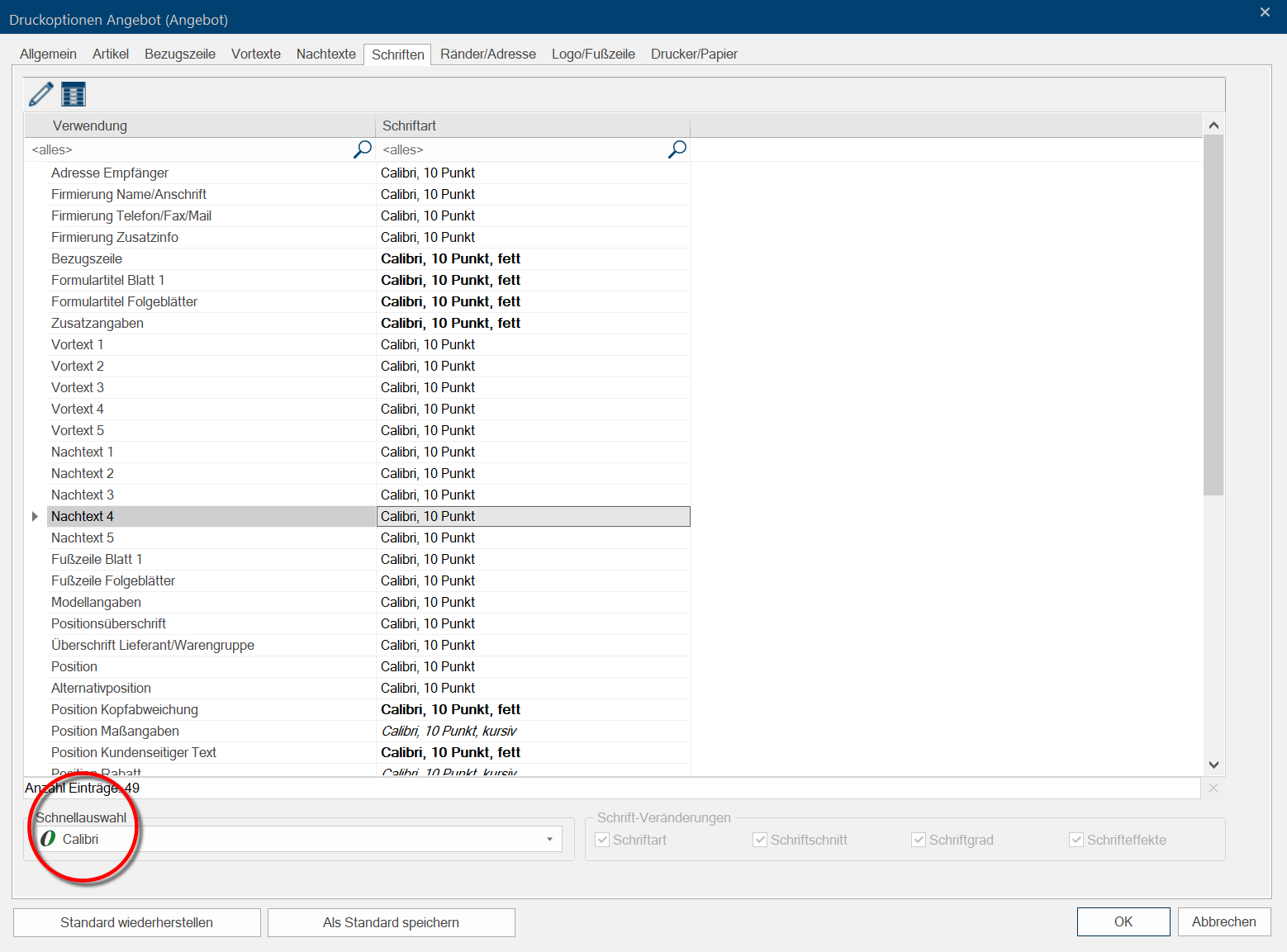Click the green italic font icon beside Calibri
This screenshot has height=952, width=1287.
click(x=48, y=839)
